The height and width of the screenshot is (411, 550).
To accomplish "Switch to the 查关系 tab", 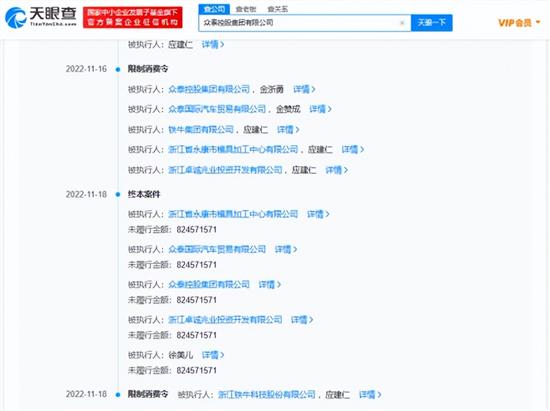I will coord(277,9).
